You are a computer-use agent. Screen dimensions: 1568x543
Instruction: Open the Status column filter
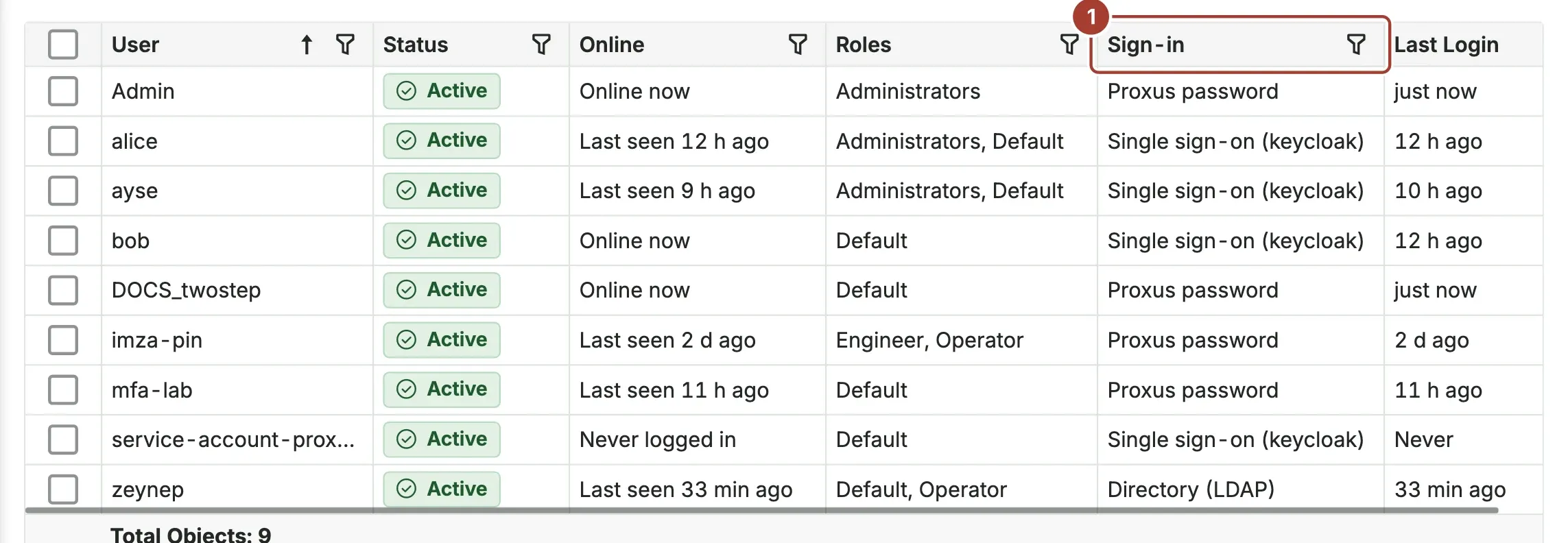coord(541,45)
